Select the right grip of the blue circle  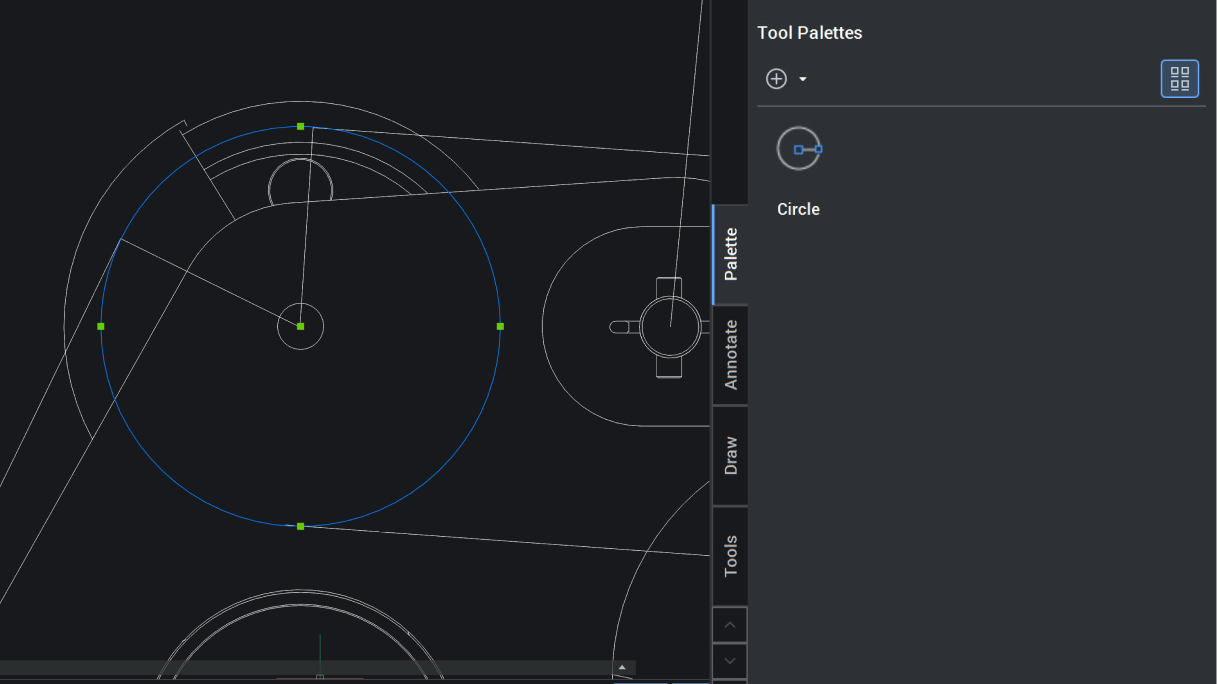[500, 326]
